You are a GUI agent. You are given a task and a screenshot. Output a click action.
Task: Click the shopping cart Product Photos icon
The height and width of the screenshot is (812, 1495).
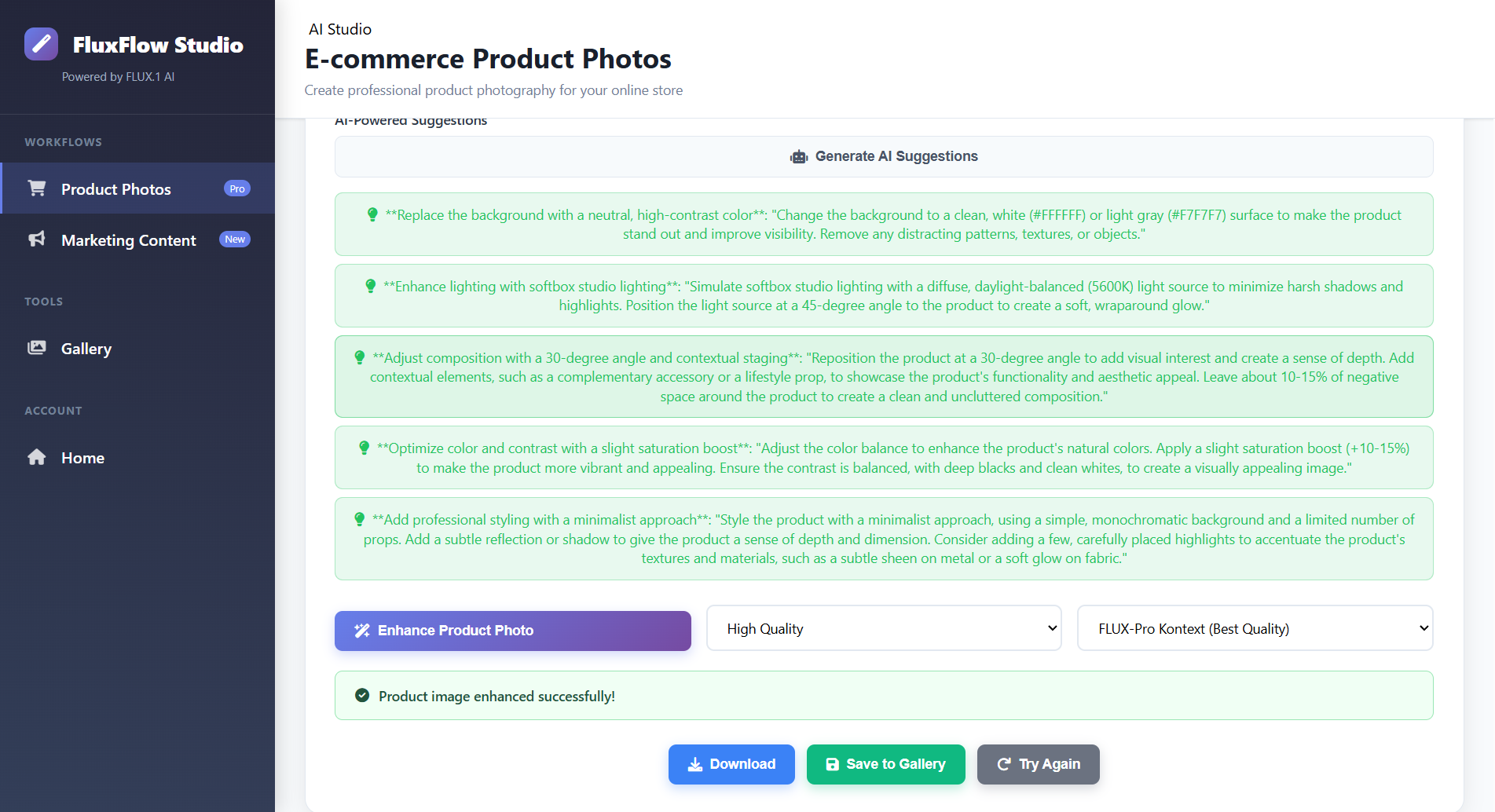(37, 188)
